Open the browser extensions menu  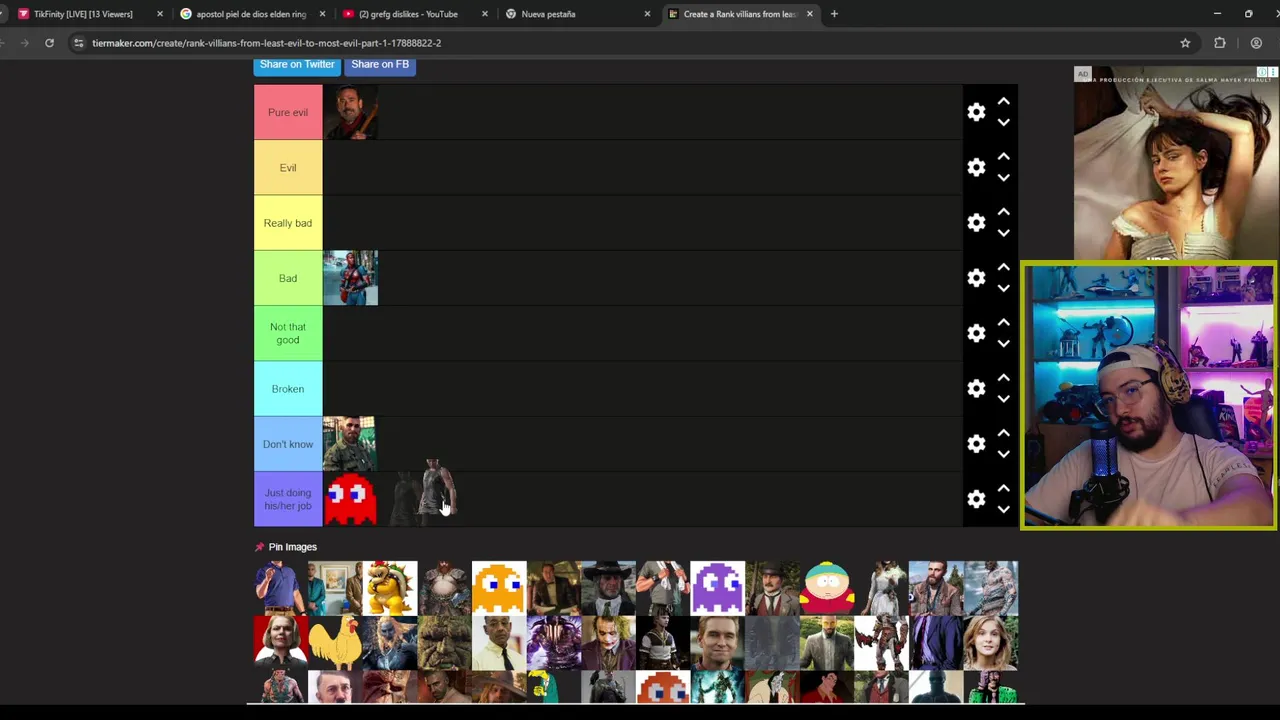click(1220, 43)
